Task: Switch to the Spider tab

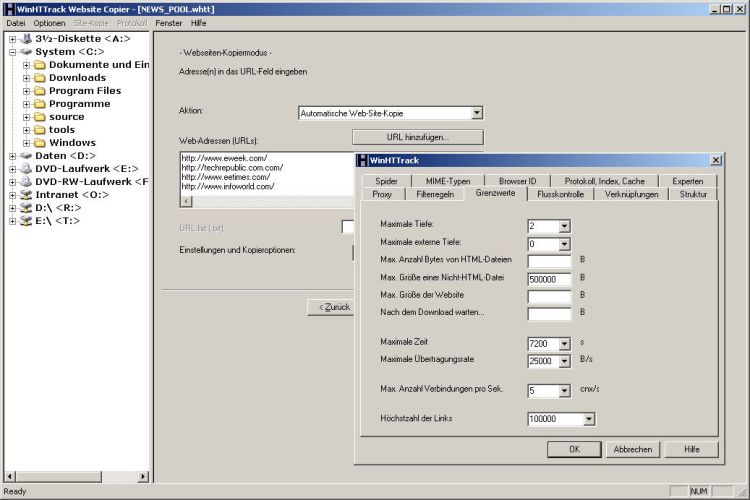Action: (386, 181)
